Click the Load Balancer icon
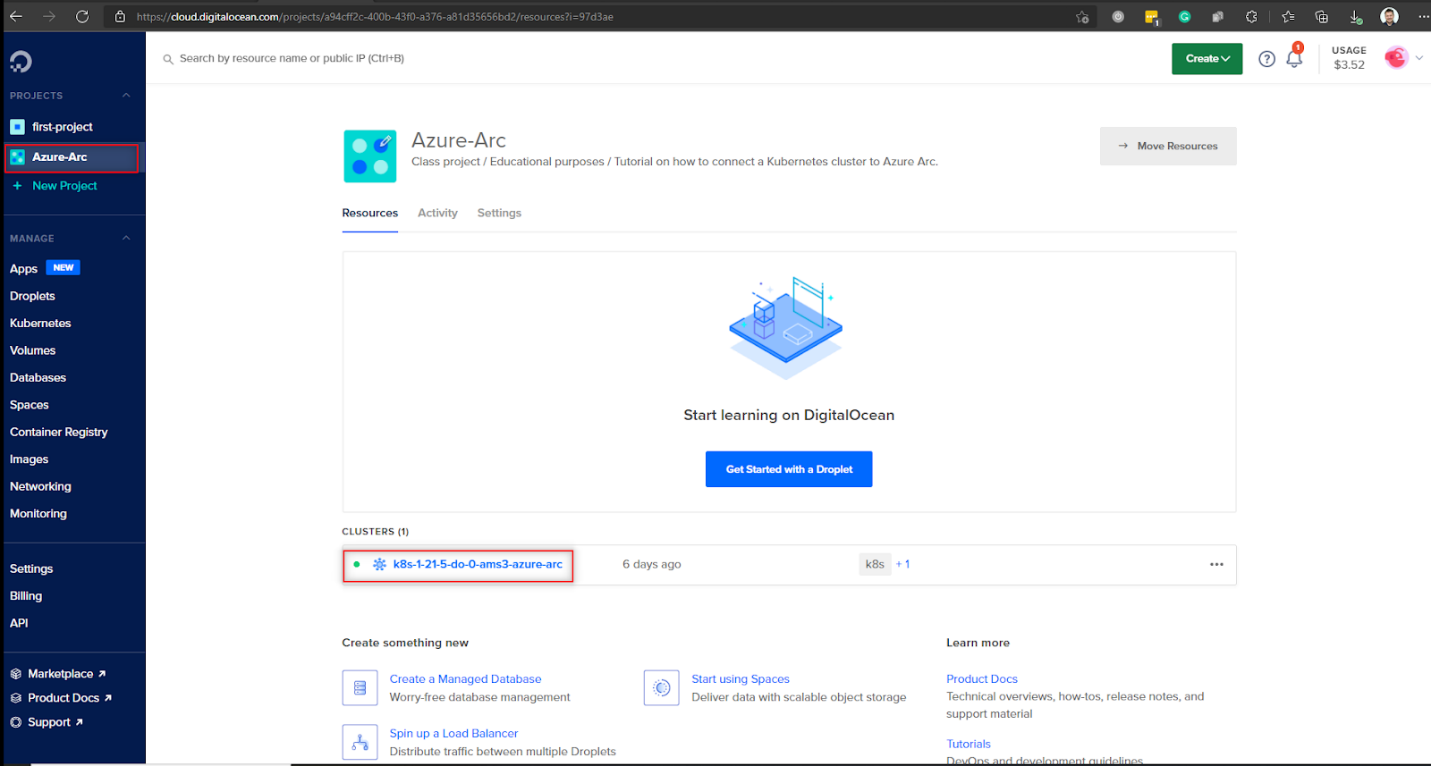Viewport: 1431px width, 766px height. click(360, 742)
